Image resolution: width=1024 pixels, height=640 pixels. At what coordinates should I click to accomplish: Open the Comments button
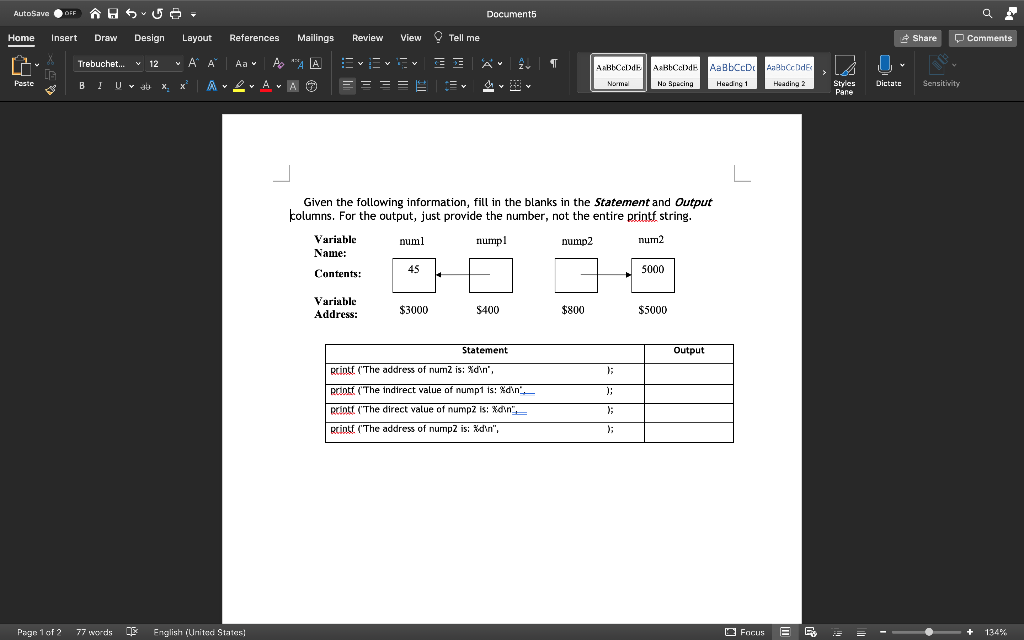coord(983,38)
